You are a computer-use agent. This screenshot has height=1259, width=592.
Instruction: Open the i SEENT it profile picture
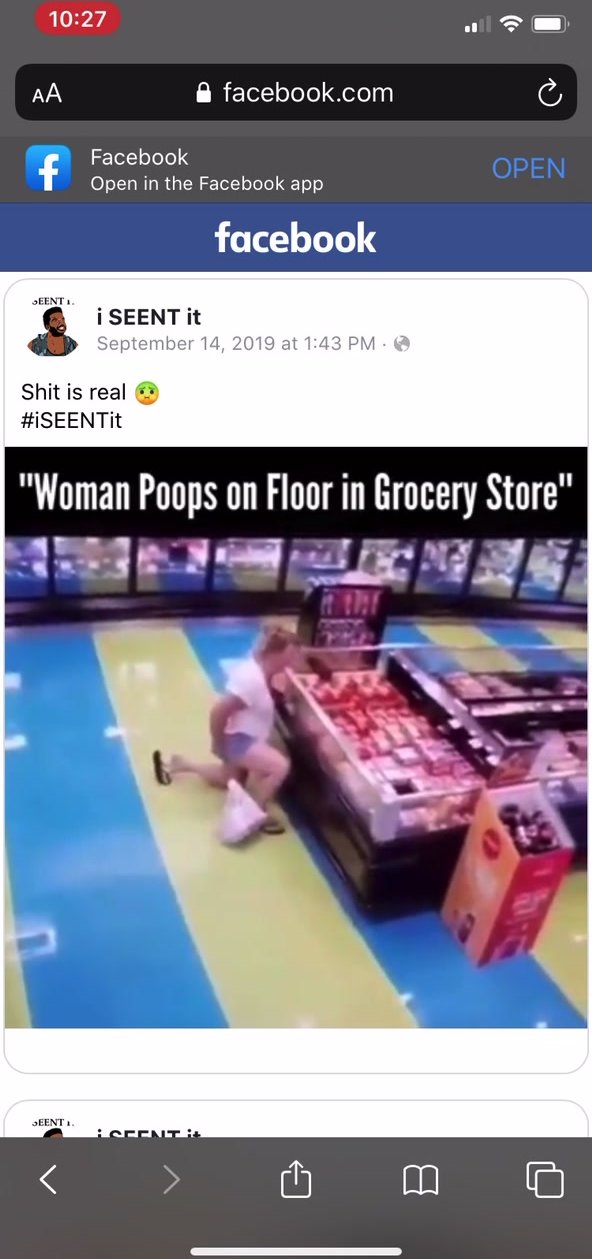coord(53,328)
